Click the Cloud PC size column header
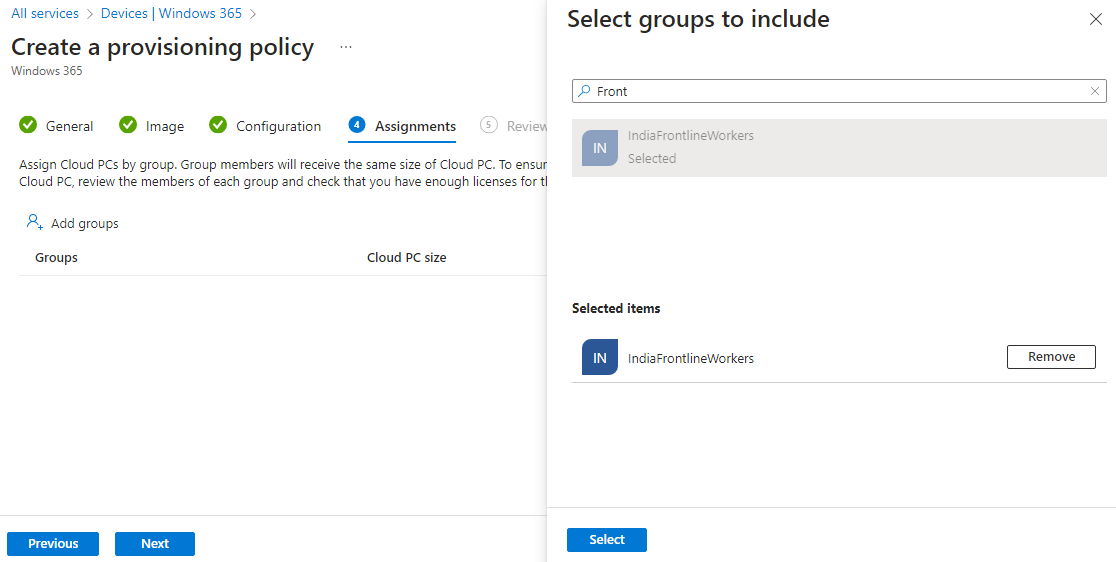 tap(406, 258)
